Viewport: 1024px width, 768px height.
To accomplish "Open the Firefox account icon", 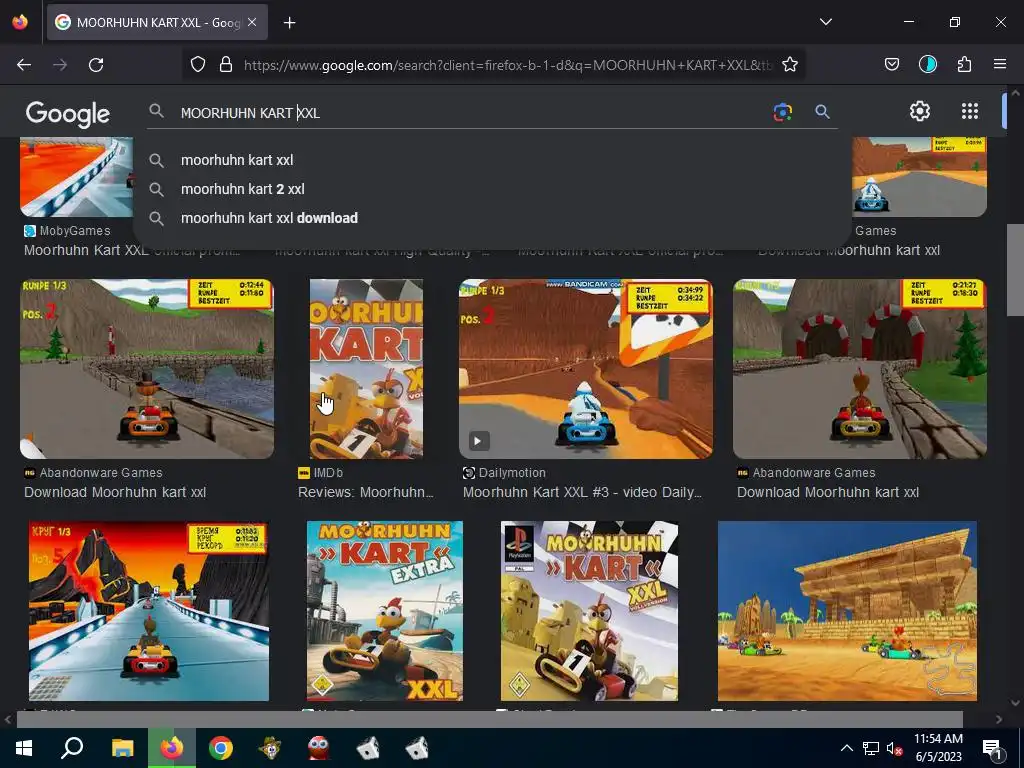I will coord(927,65).
